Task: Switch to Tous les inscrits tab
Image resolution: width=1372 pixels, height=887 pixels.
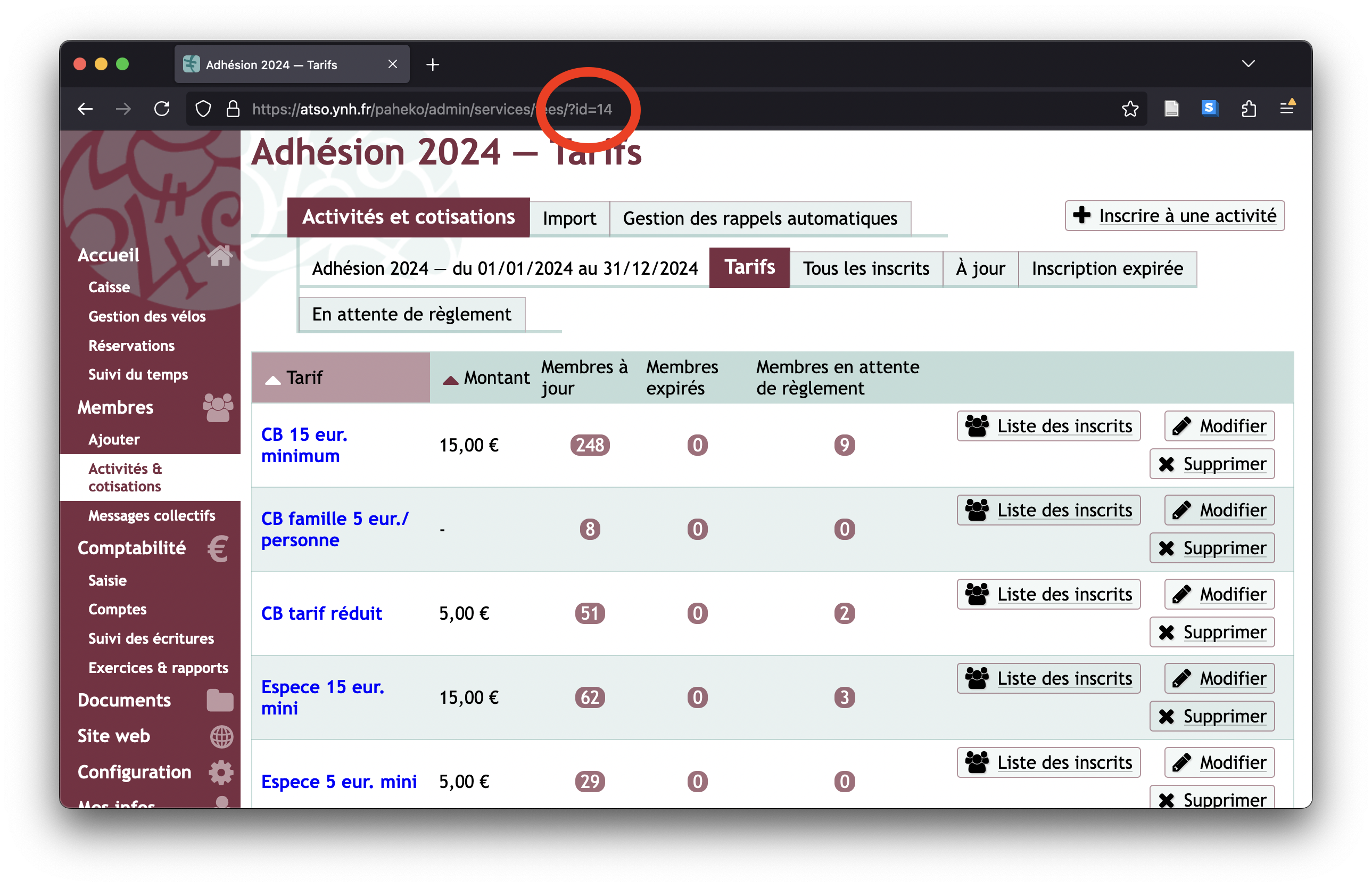Action: point(865,268)
